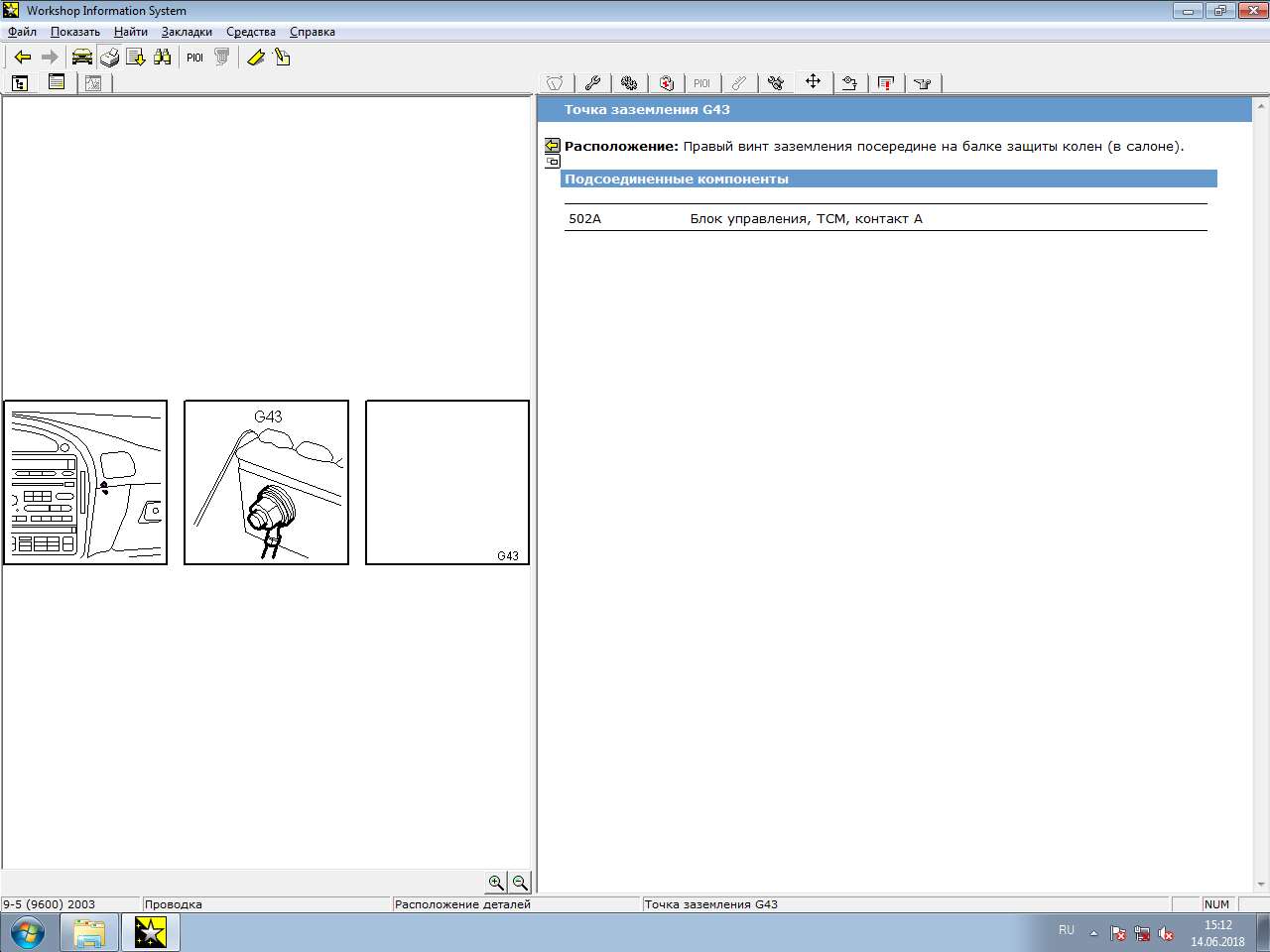
Task: Open the Справка menu
Action: click(312, 32)
